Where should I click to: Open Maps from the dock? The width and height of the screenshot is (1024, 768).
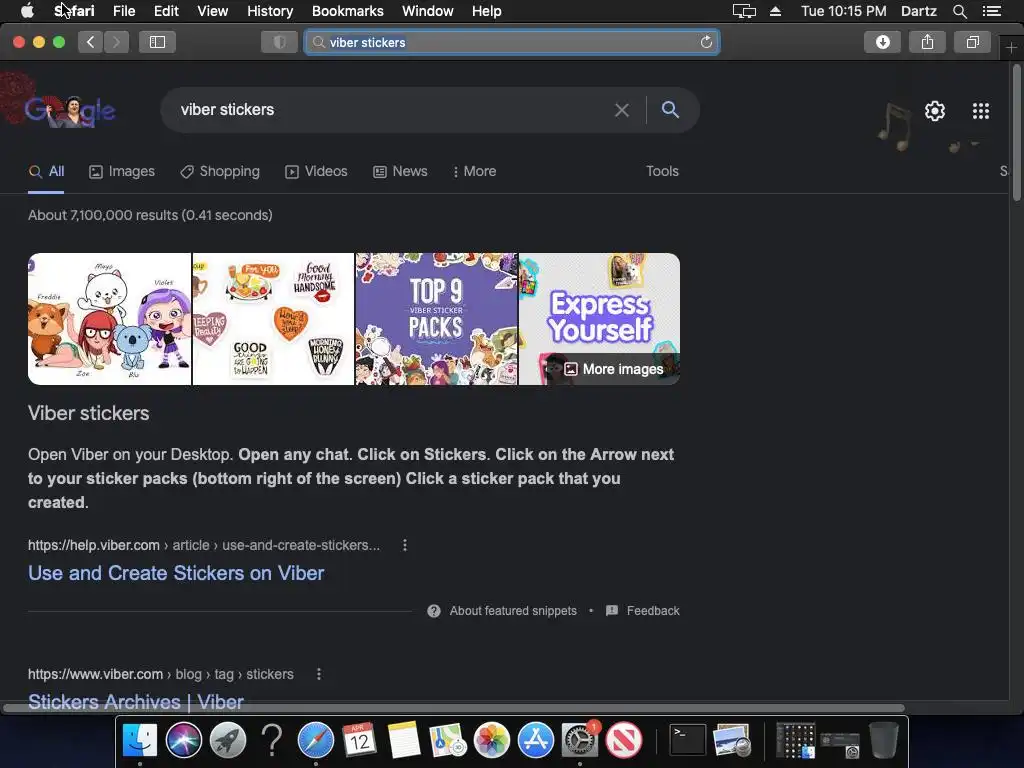(447, 740)
